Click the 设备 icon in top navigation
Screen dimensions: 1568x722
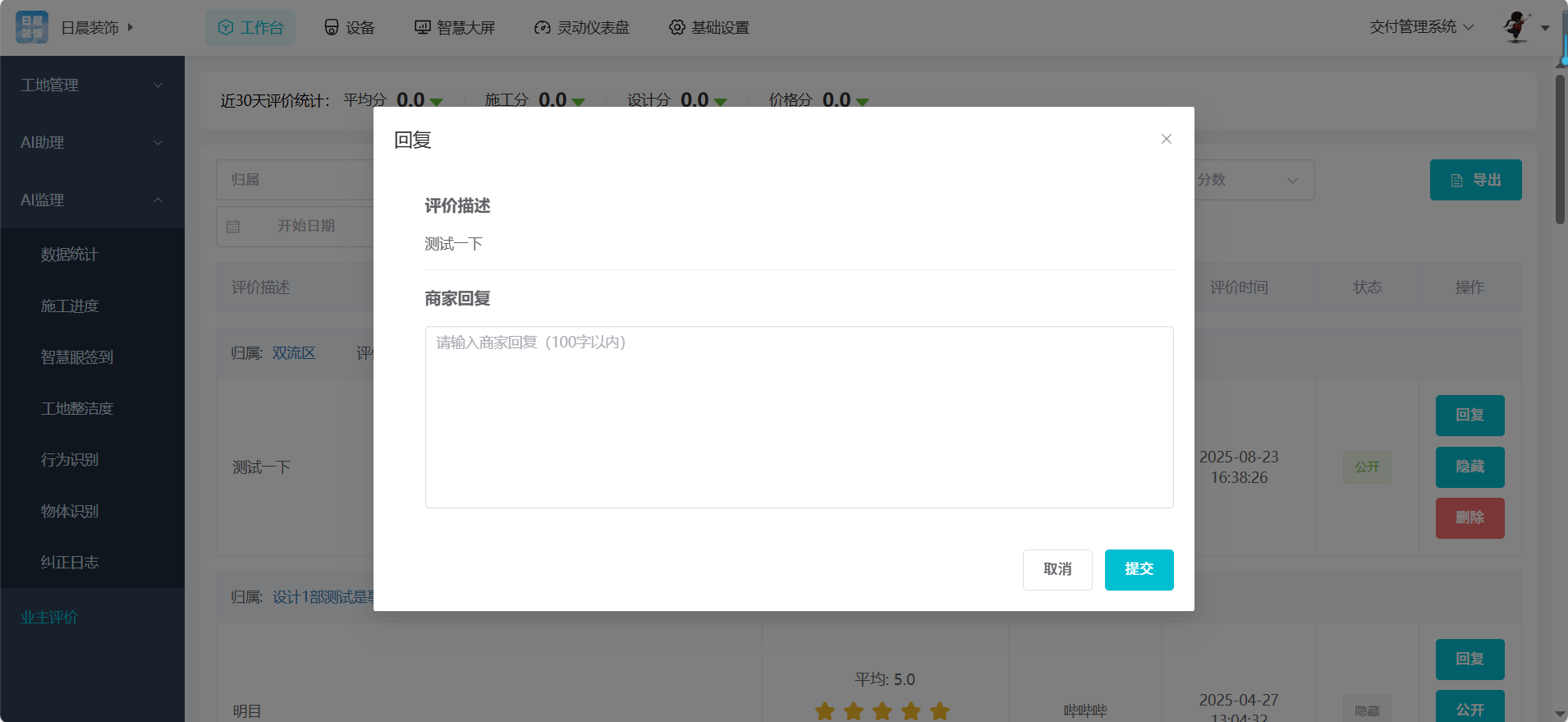click(332, 27)
